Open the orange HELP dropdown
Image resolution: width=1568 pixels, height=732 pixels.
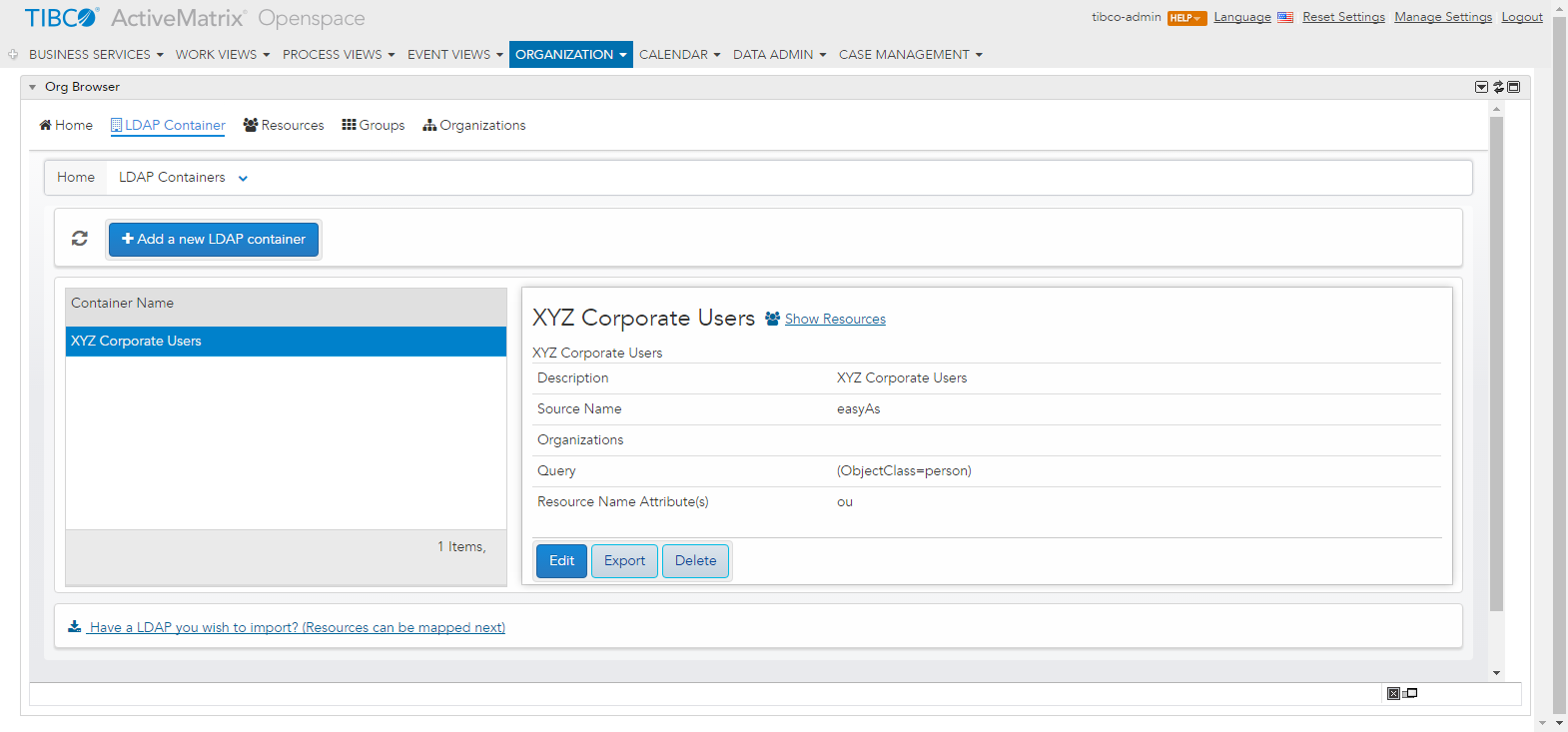[x=1186, y=18]
